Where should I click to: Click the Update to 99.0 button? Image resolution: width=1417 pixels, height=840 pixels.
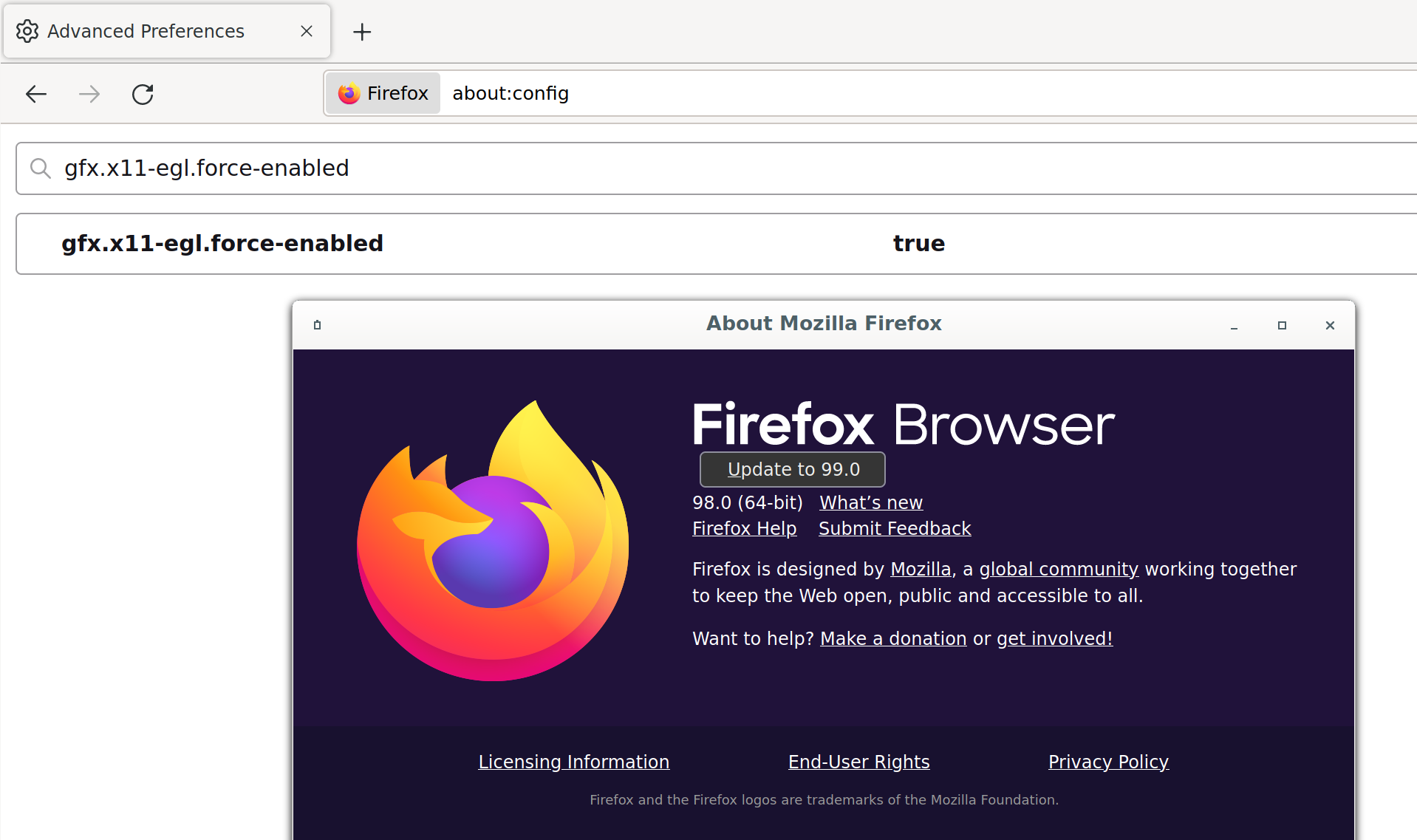pyautogui.click(x=793, y=469)
